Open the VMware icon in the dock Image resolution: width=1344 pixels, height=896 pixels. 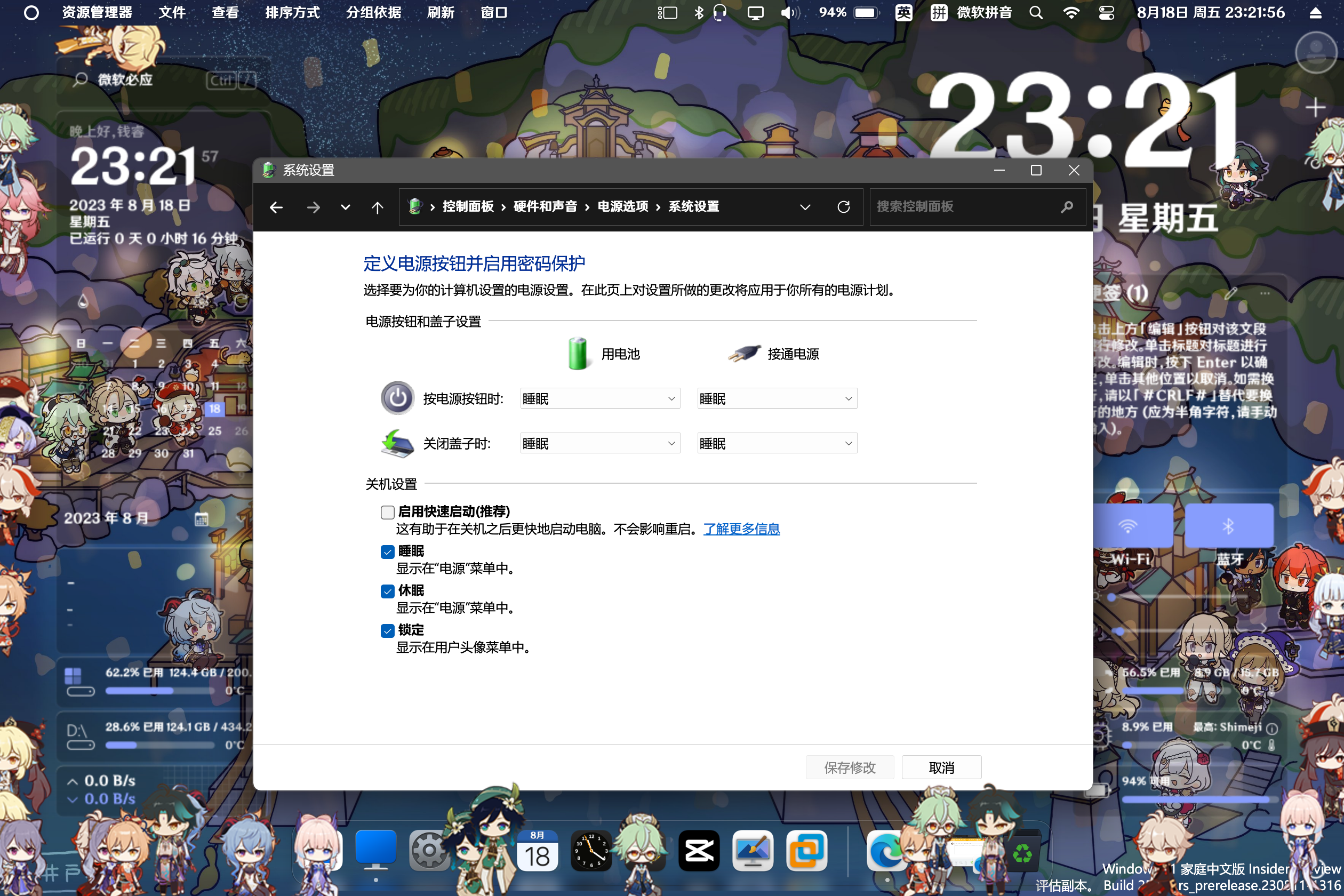pos(807,851)
